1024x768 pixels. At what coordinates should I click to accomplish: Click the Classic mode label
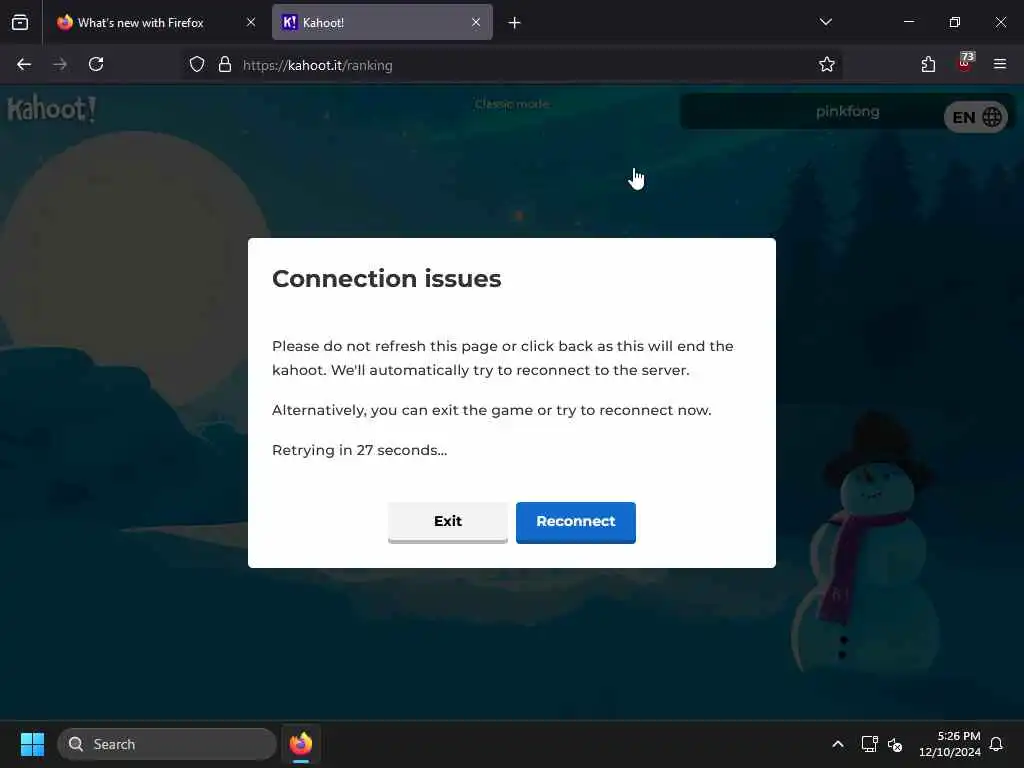pyautogui.click(x=512, y=104)
